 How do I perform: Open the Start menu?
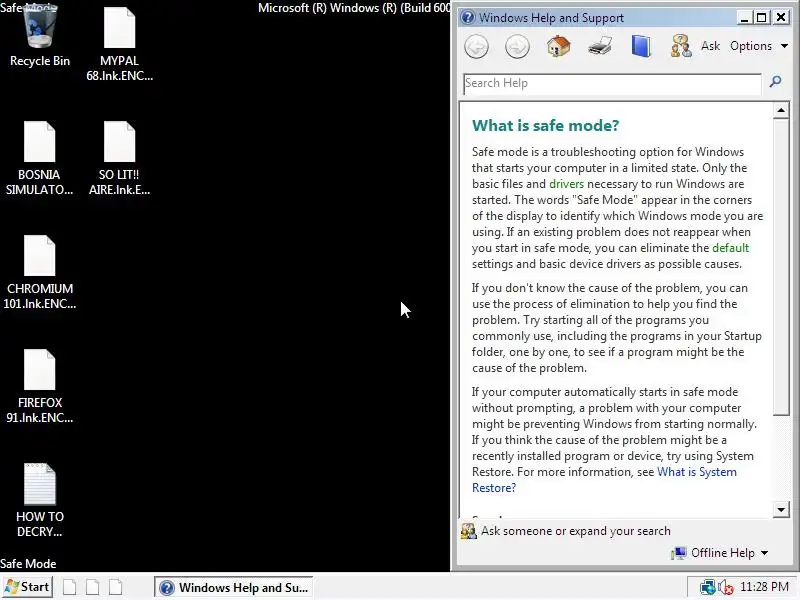pyautogui.click(x=27, y=587)
